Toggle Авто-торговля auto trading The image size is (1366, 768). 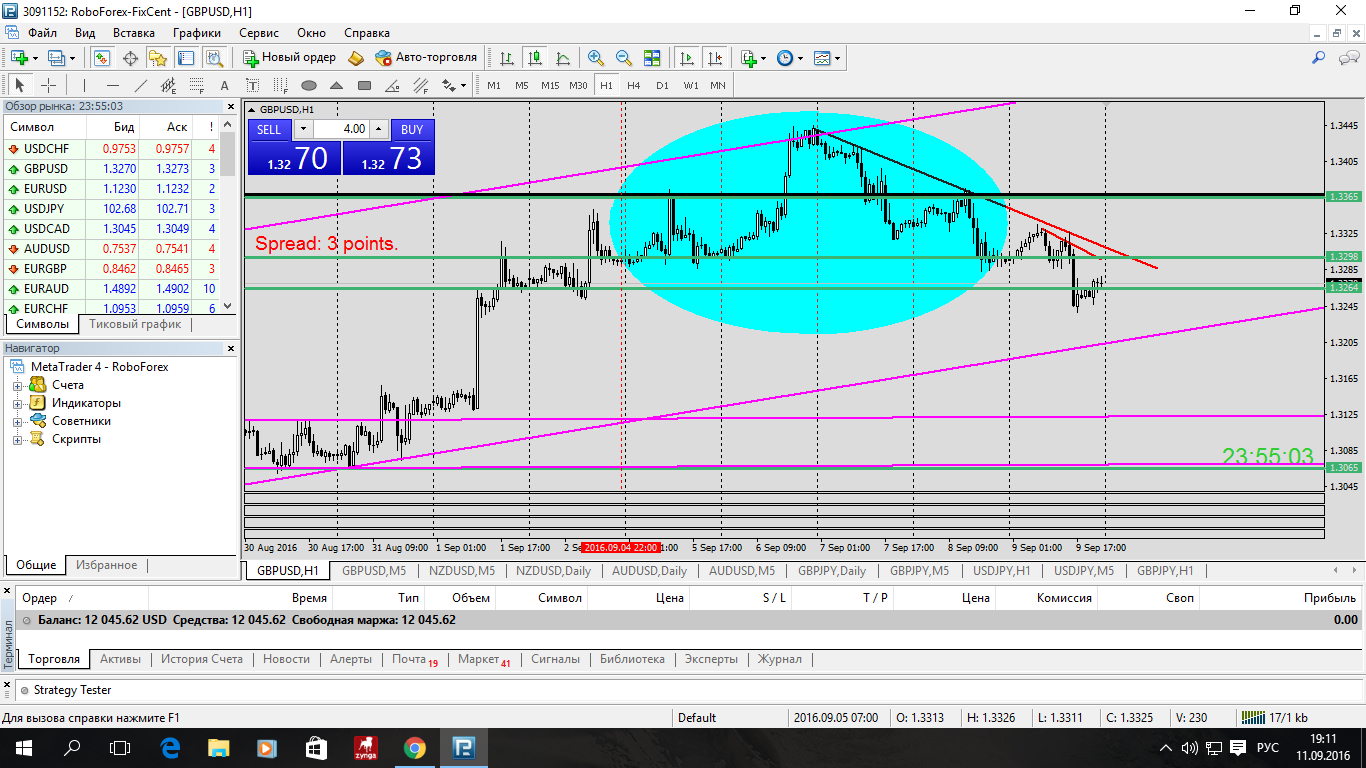pyautogui.click(x=426, y=58)
